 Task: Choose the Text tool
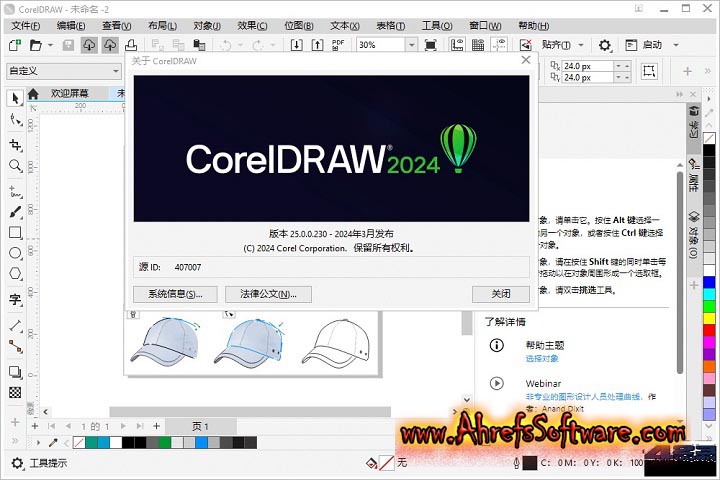[15, 300]
